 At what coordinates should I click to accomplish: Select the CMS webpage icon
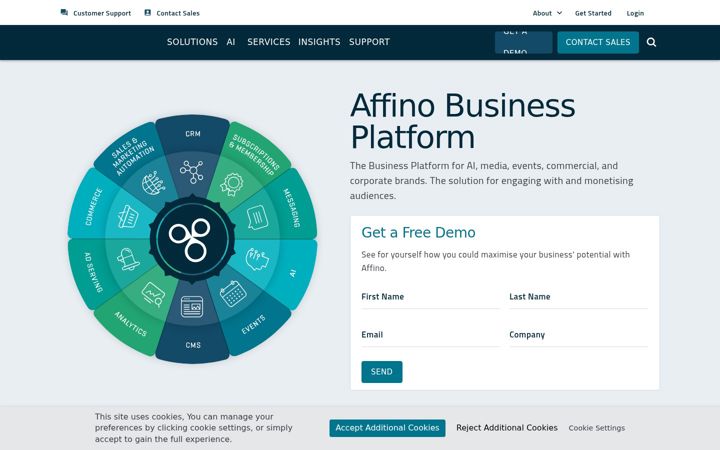(x=192, y=307)
